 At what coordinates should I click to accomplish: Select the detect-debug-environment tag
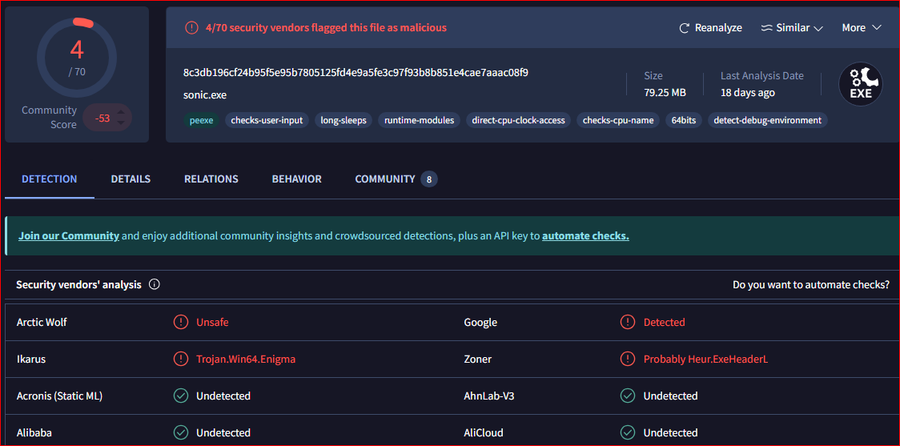click(x=768, y=120)
